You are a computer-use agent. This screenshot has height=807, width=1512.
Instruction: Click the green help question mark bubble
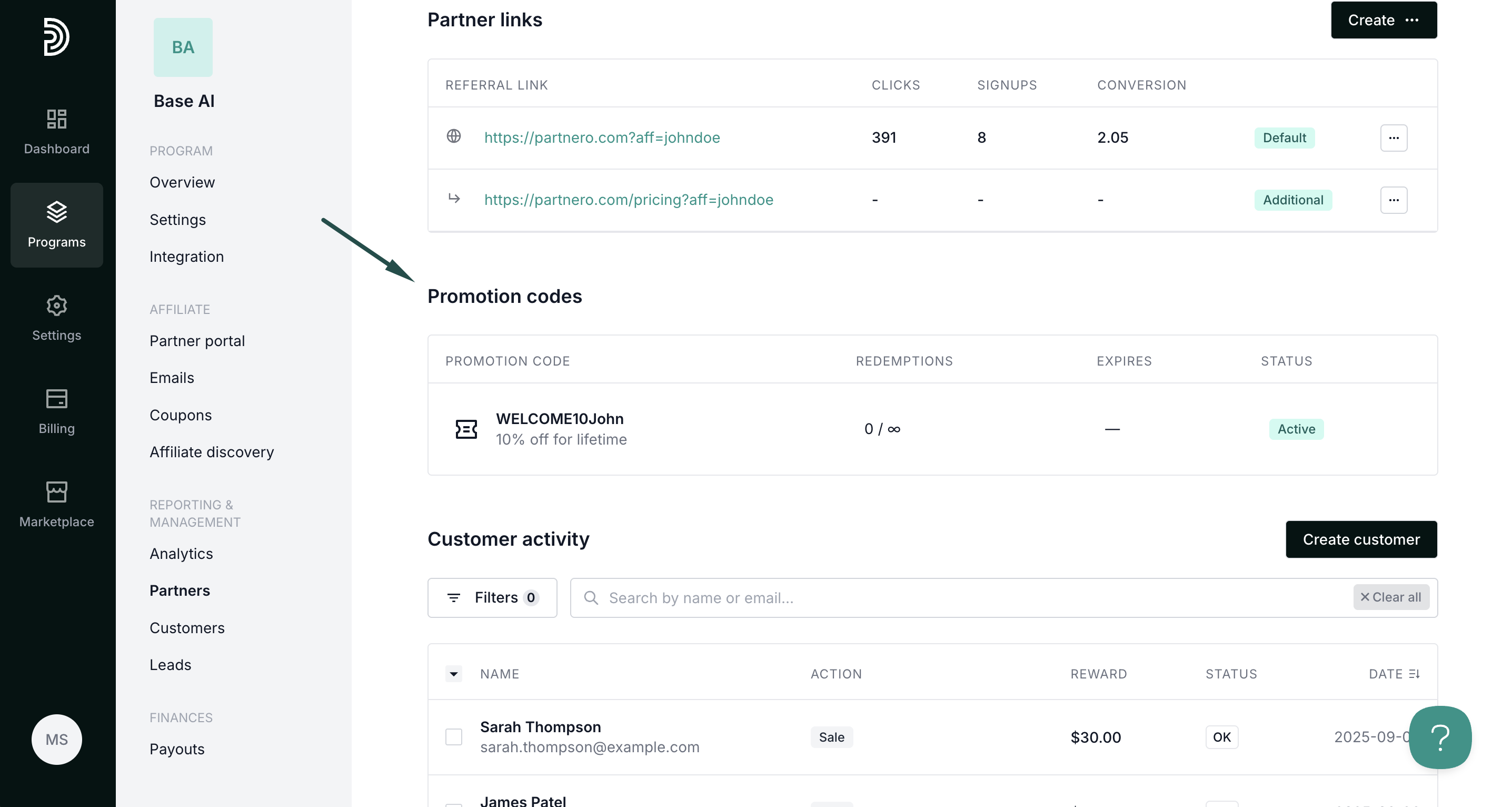tap(1440, 737)
